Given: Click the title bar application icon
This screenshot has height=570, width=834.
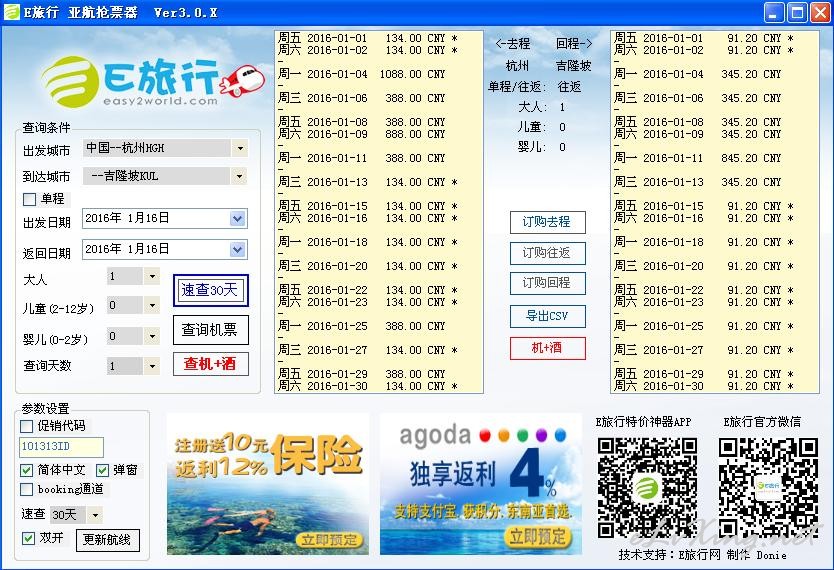Looking at the screenshot, I should [x=13, y=12].
